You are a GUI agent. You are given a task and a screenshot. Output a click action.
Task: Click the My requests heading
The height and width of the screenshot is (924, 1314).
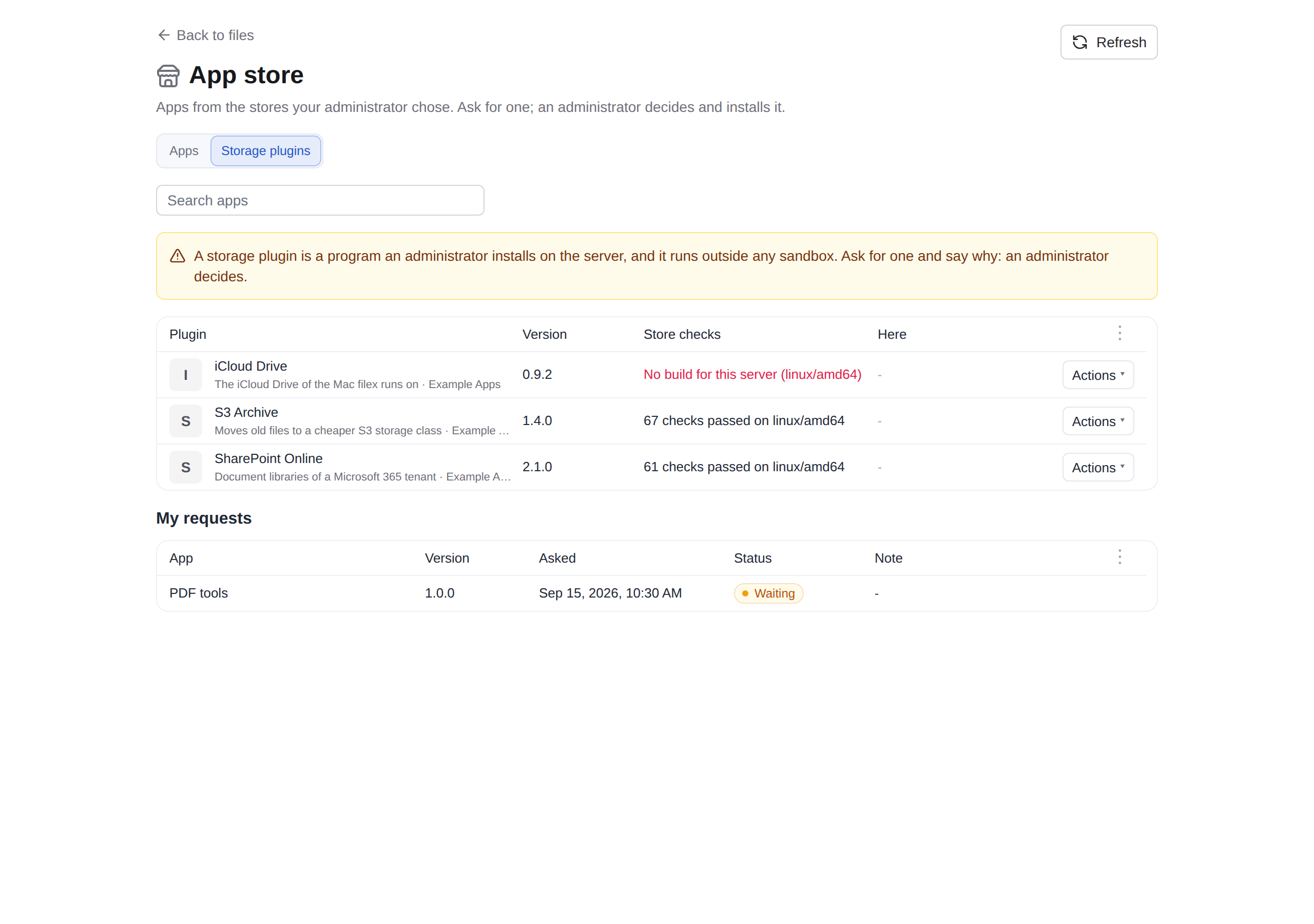click(204, 518)
